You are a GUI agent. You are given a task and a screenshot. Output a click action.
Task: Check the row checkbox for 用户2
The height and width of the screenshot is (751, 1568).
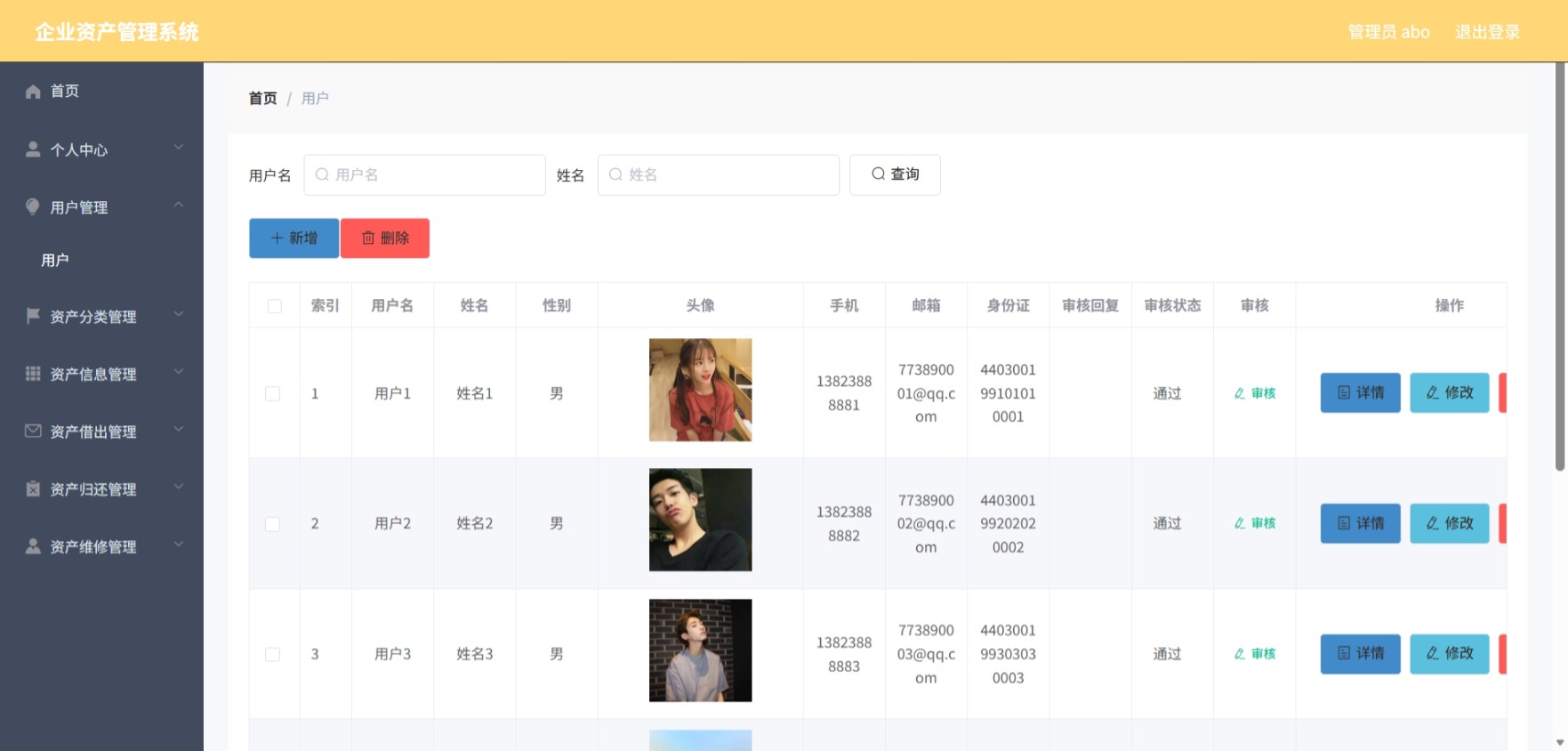[x=273, y=524]
